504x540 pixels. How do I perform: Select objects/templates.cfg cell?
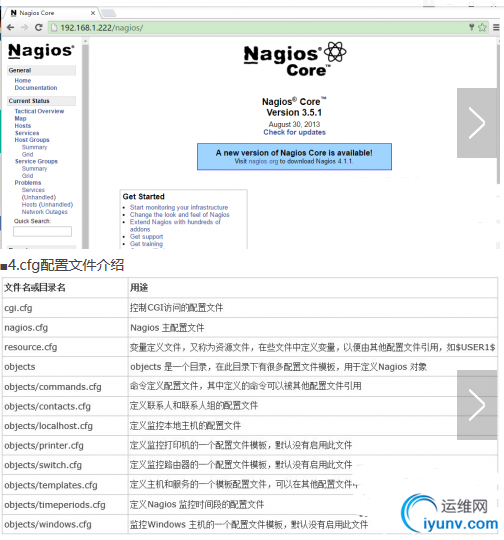click(65, 485)
